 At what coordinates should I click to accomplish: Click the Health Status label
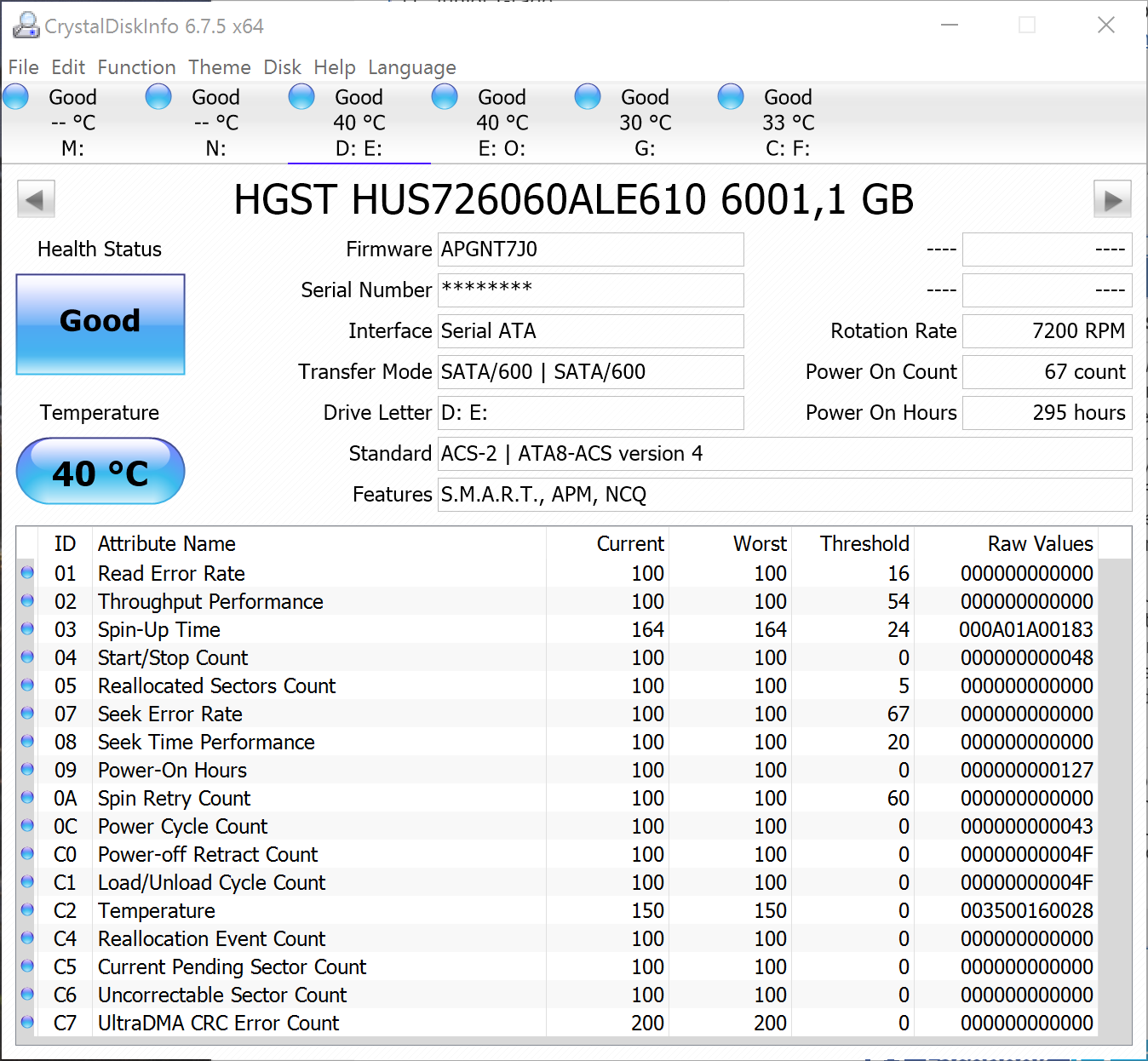[x=100, y=249]
